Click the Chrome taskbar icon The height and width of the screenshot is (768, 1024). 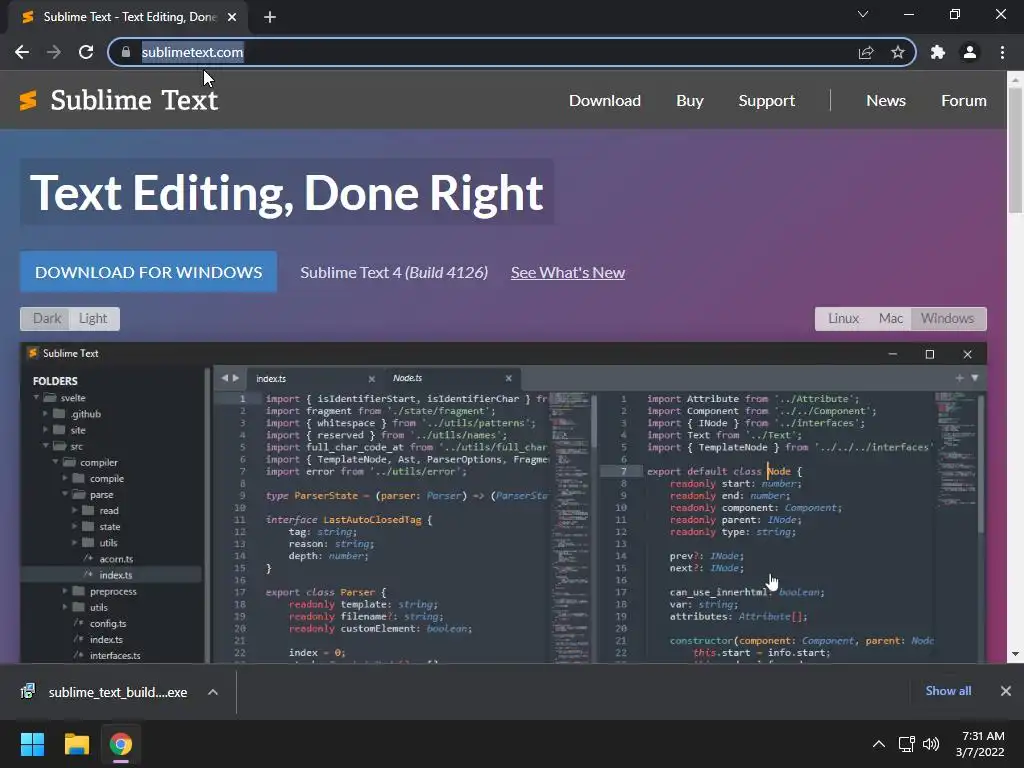click(121, 744)
